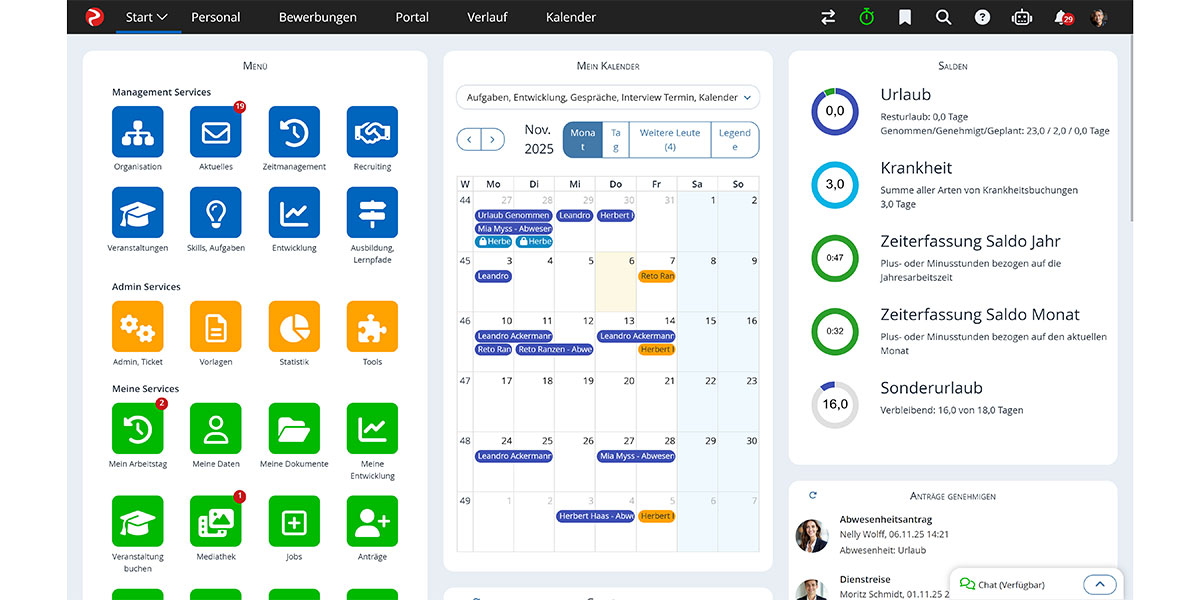This screenshot has height=600, width=1200.
Task: Select the Recruiting icon
Action: 371,130
